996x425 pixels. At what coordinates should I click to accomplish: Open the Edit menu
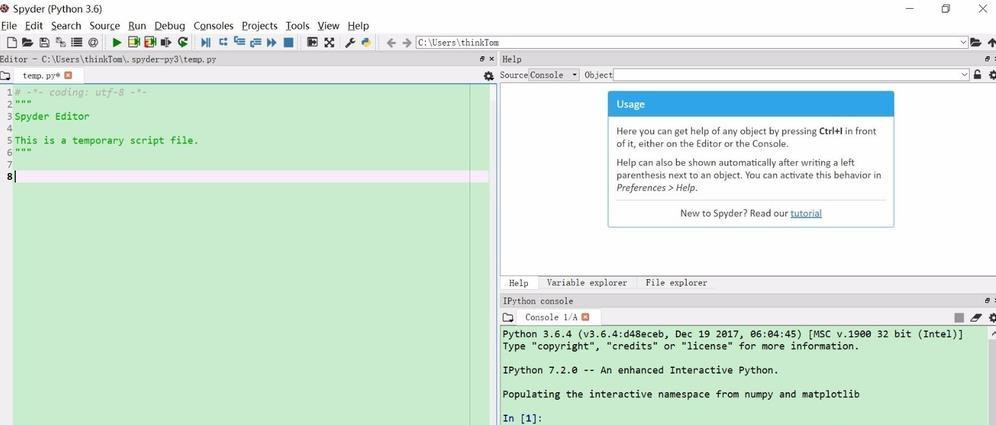click(34, 26)
